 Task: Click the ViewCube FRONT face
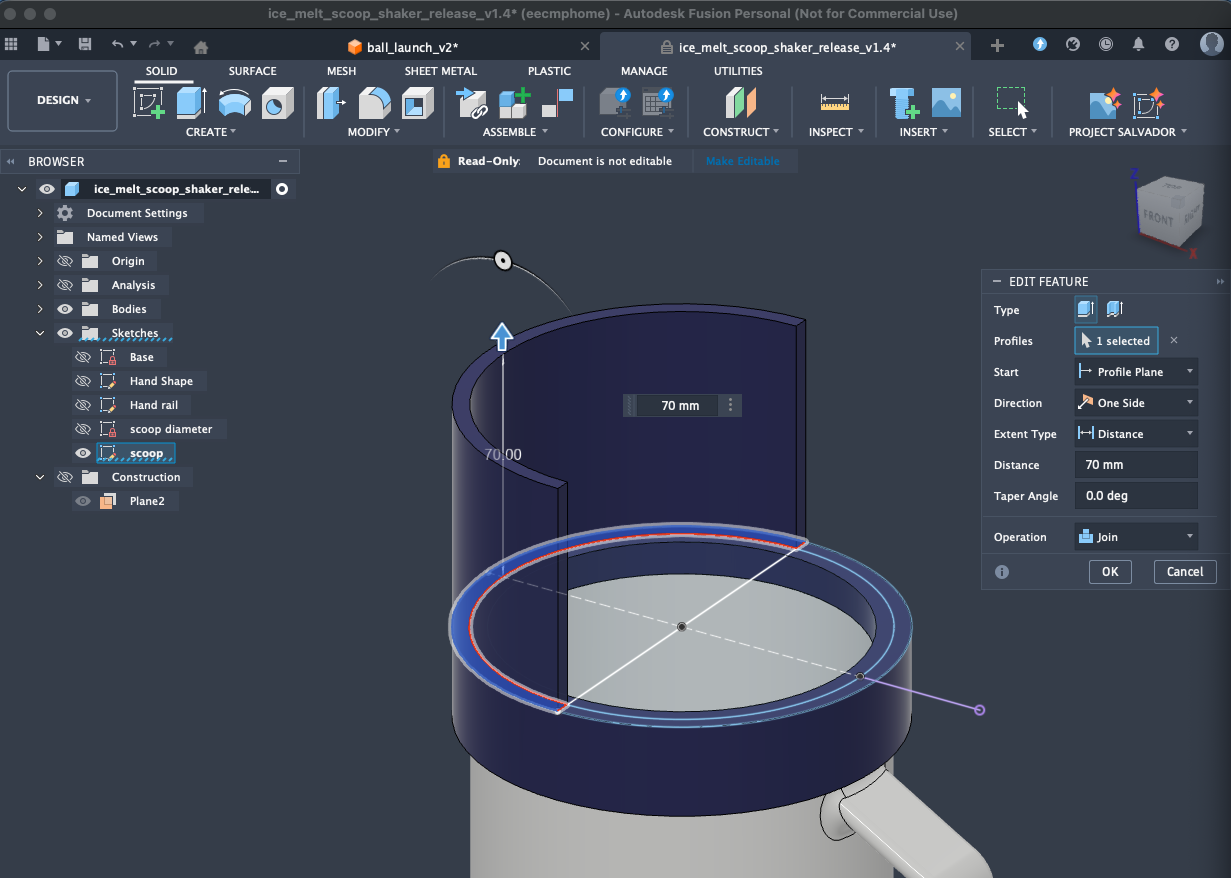[x=1158, y=217]
